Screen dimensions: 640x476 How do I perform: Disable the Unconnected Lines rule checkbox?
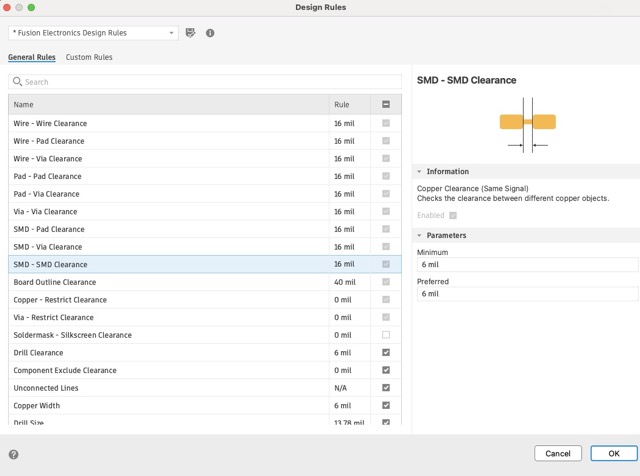click(x=386, y=388)
